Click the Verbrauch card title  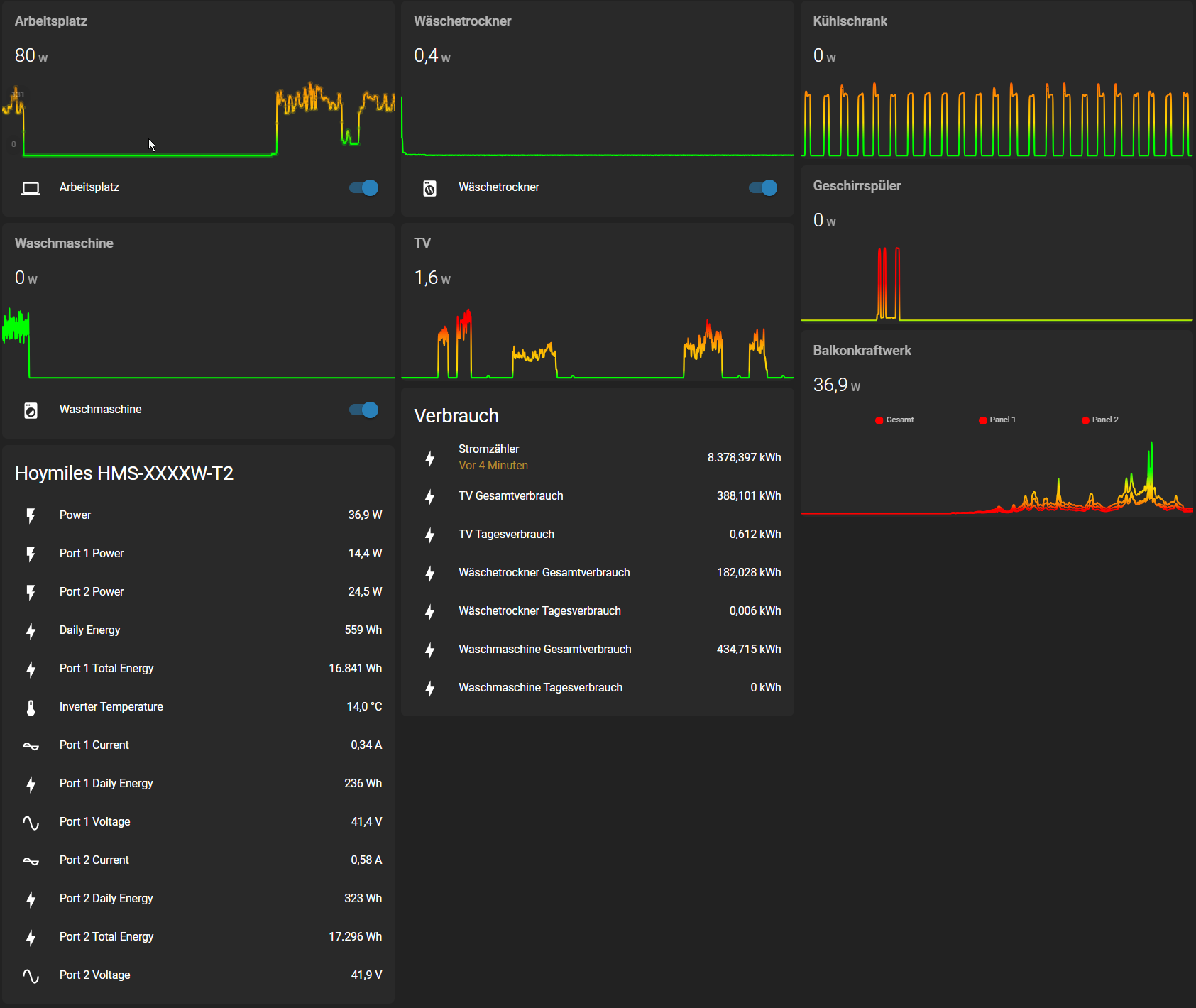coord(456,416)
